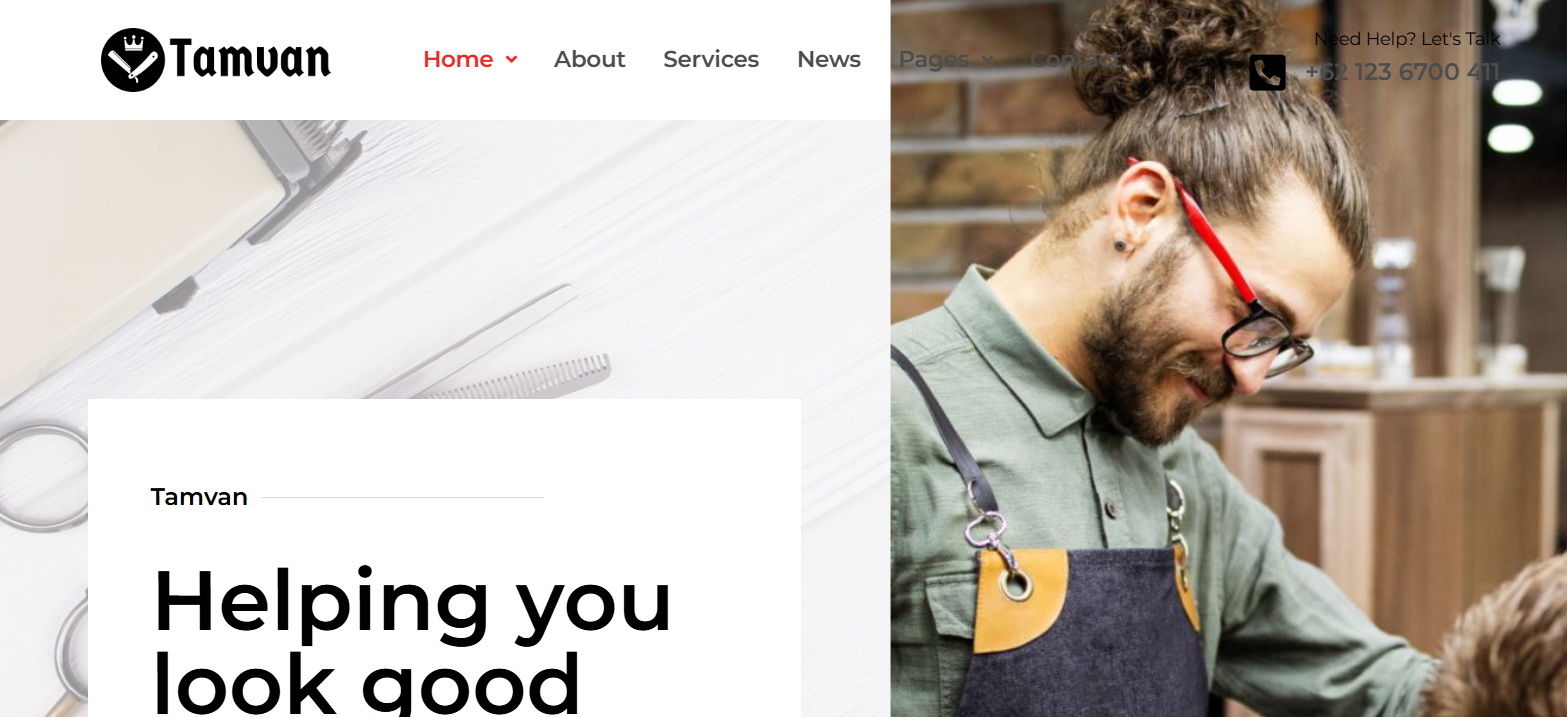
Task: Select News in the navigation bar
Action: [829, 59]
